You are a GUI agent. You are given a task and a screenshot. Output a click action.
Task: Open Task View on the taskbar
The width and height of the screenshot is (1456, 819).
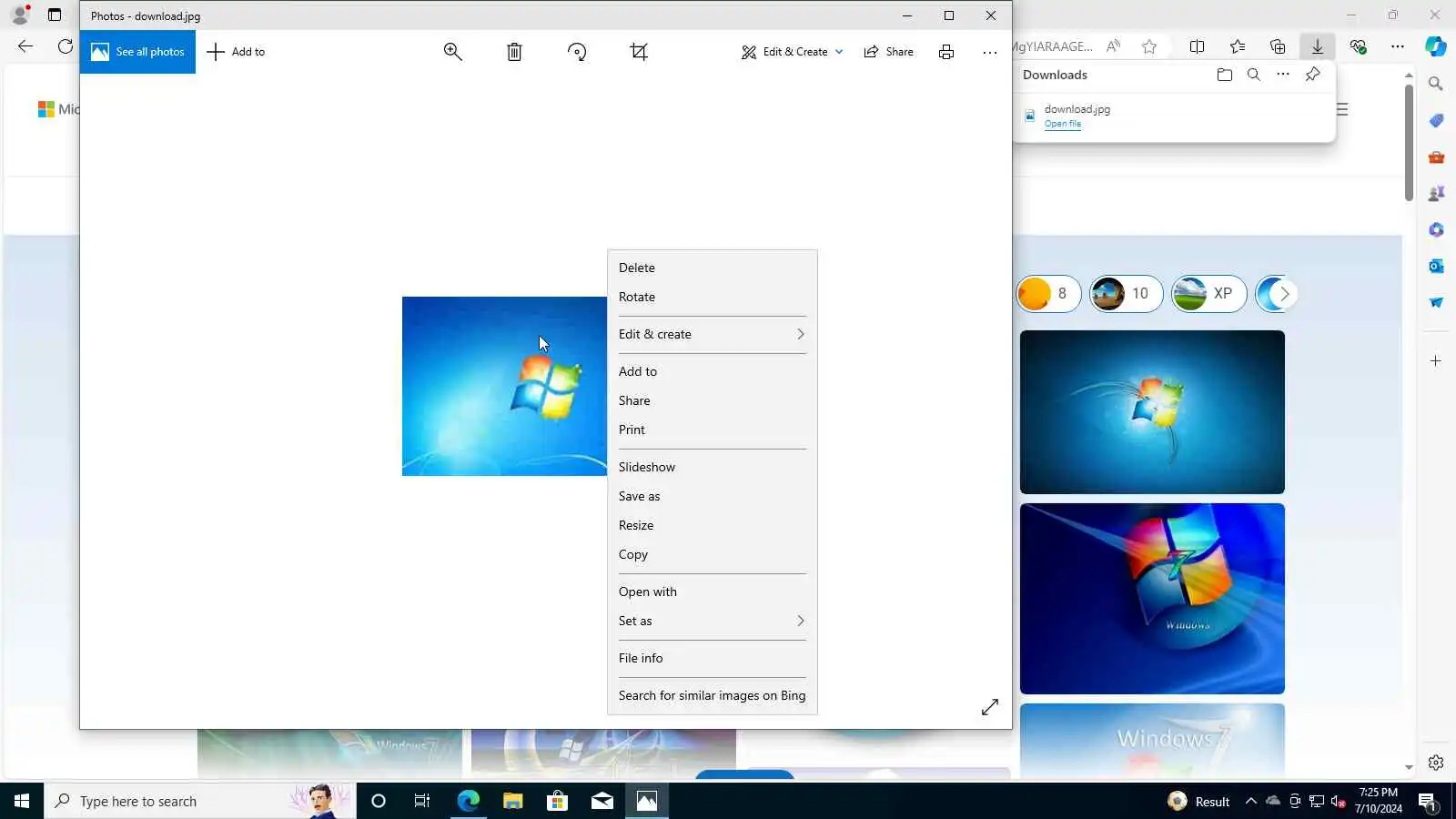[x=422, y=801]
